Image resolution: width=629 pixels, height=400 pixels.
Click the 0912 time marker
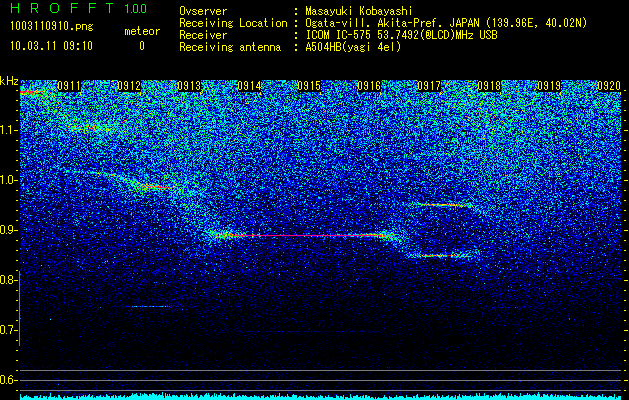129,86
